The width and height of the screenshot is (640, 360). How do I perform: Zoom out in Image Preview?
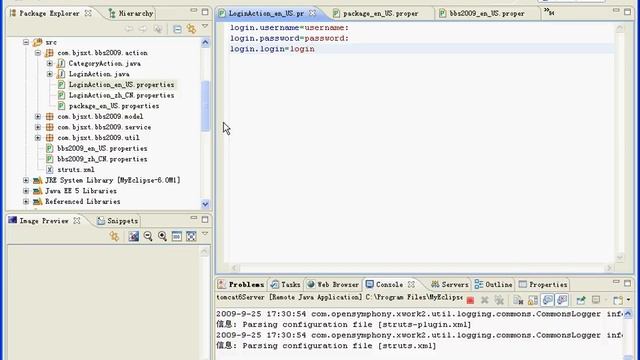[148, 236]
